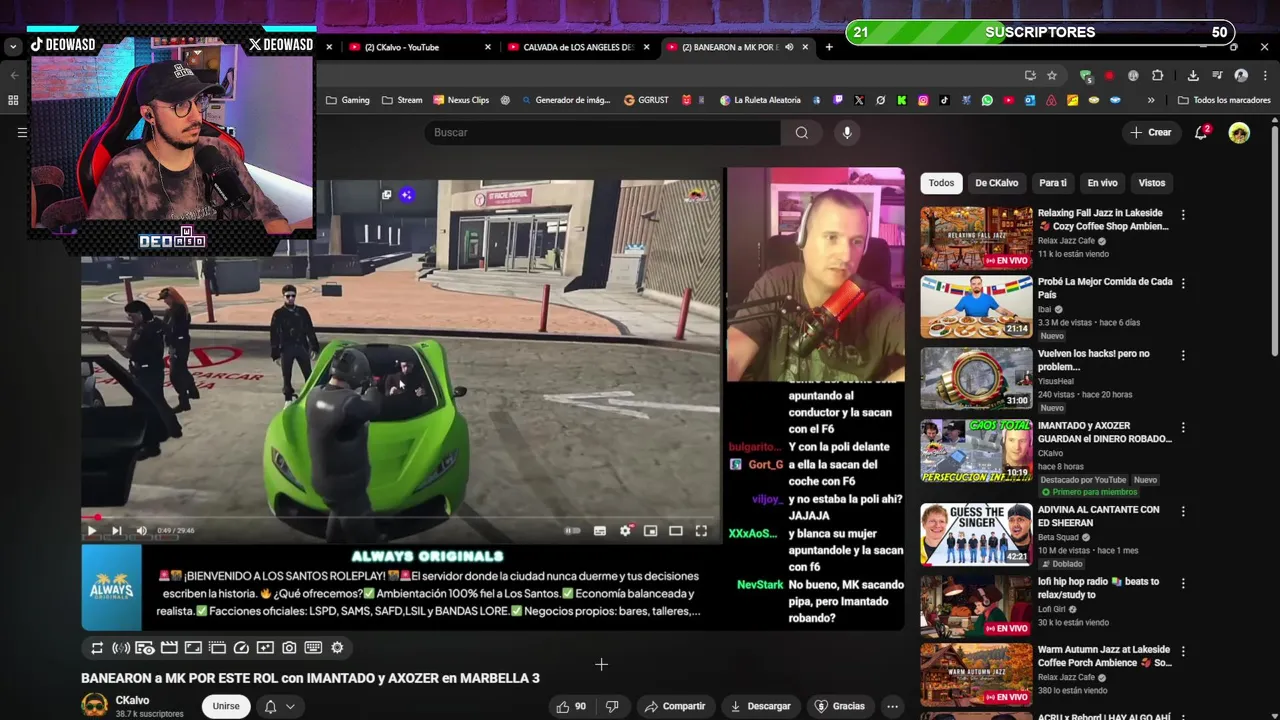This screenshot has width=1280, height=720.
Task: Expand notification bell dropdown for CKalvo
Action: pos(280,706)
